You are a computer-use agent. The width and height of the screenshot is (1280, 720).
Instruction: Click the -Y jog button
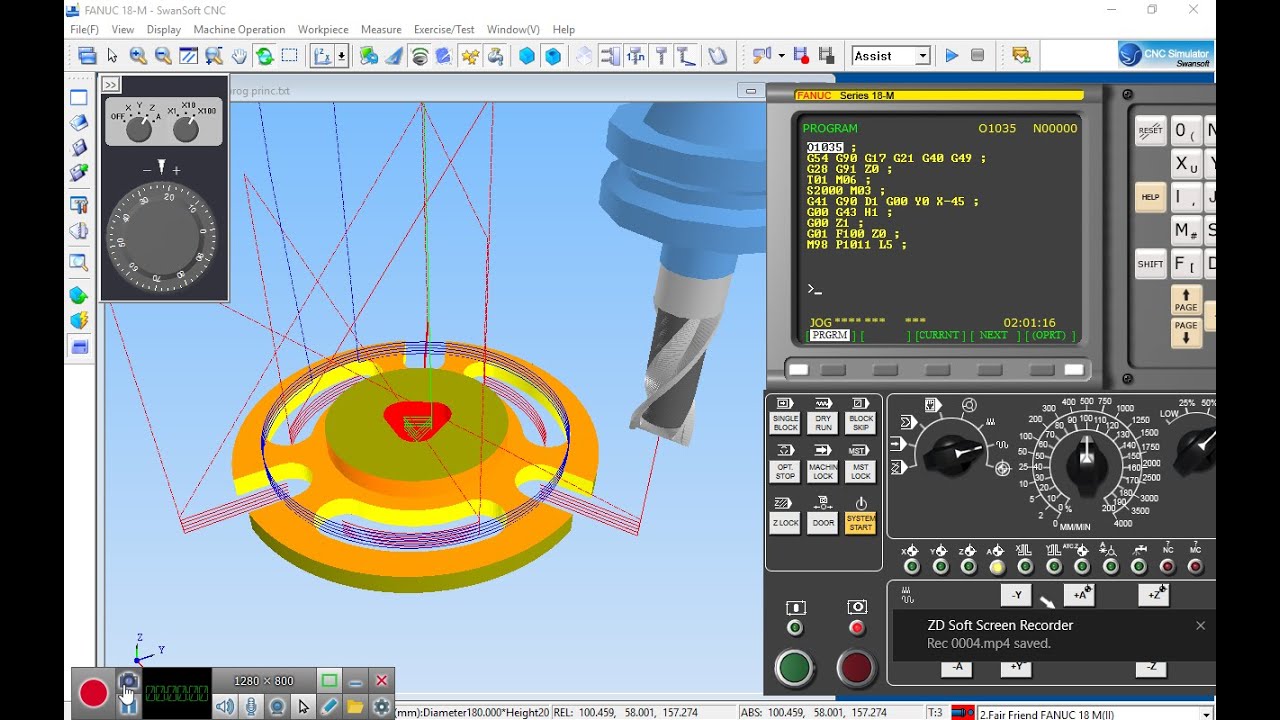tap(1016, 595)
